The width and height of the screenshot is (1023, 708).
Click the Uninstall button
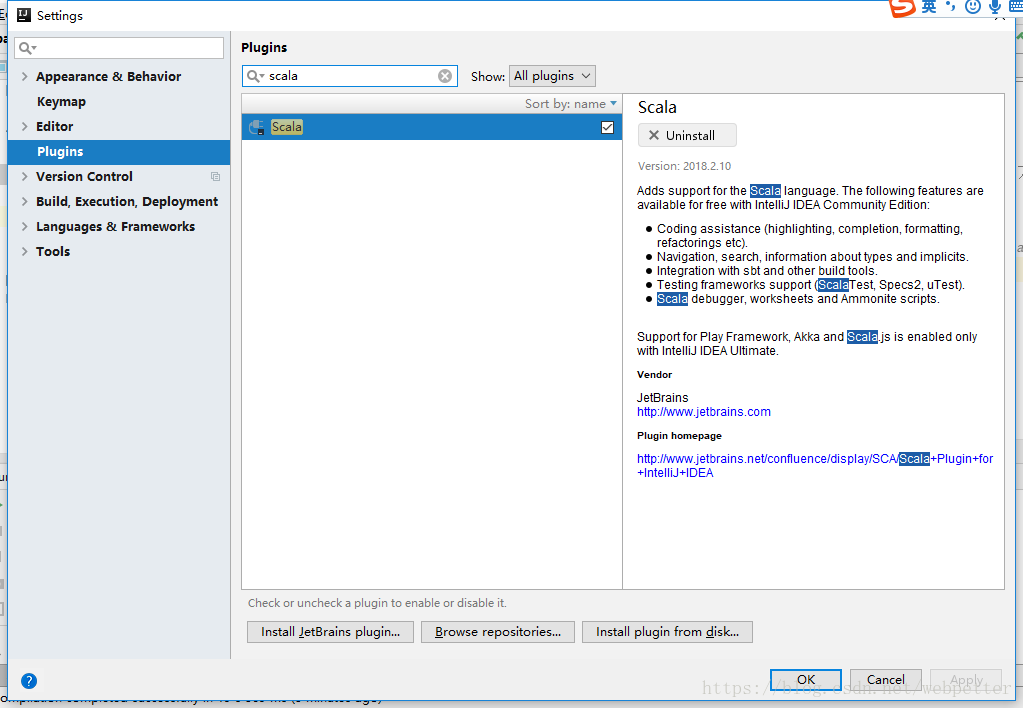pyautogui.click(x=687, y=136)
